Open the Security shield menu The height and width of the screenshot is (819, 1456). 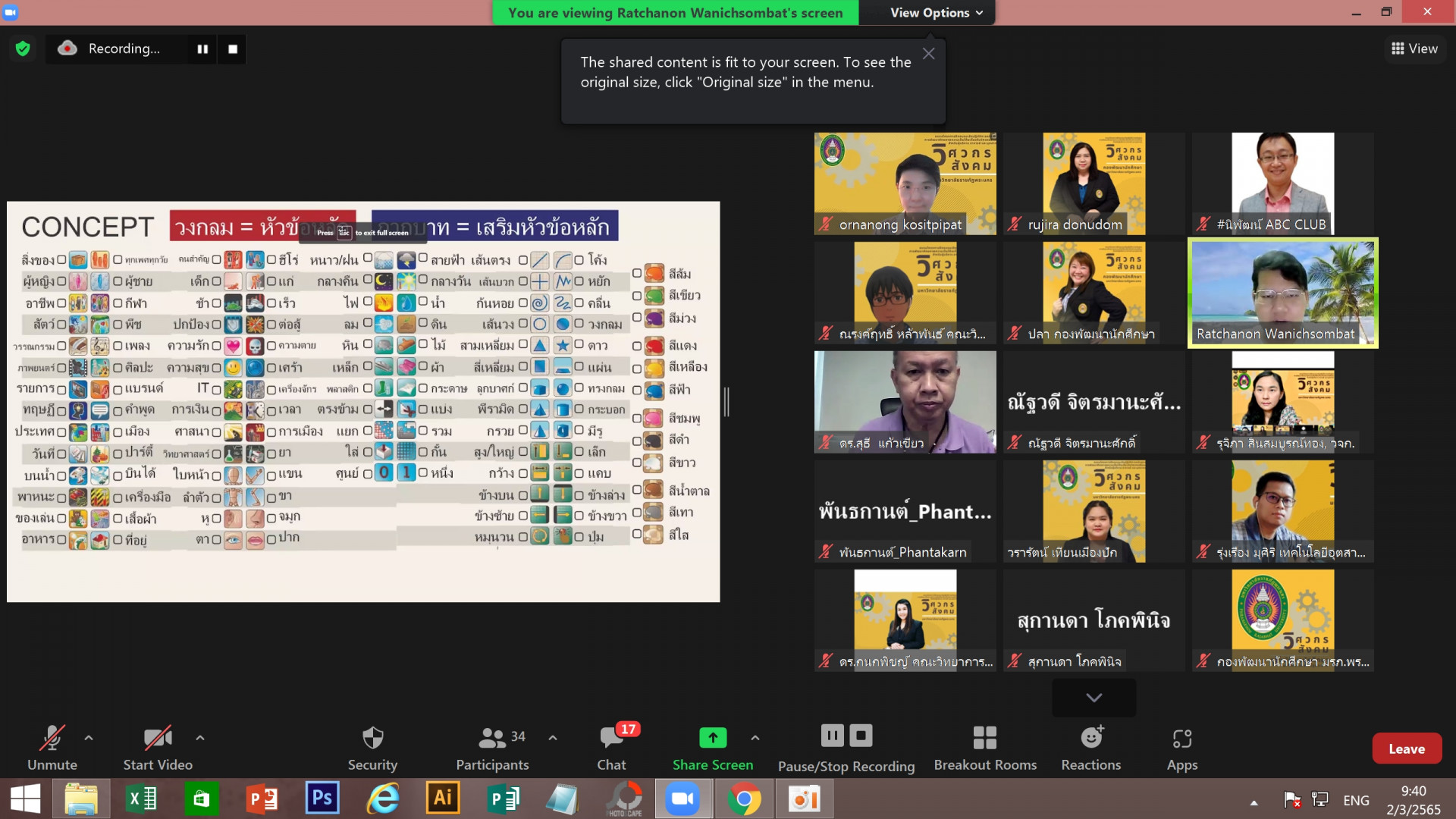[372, 738]
